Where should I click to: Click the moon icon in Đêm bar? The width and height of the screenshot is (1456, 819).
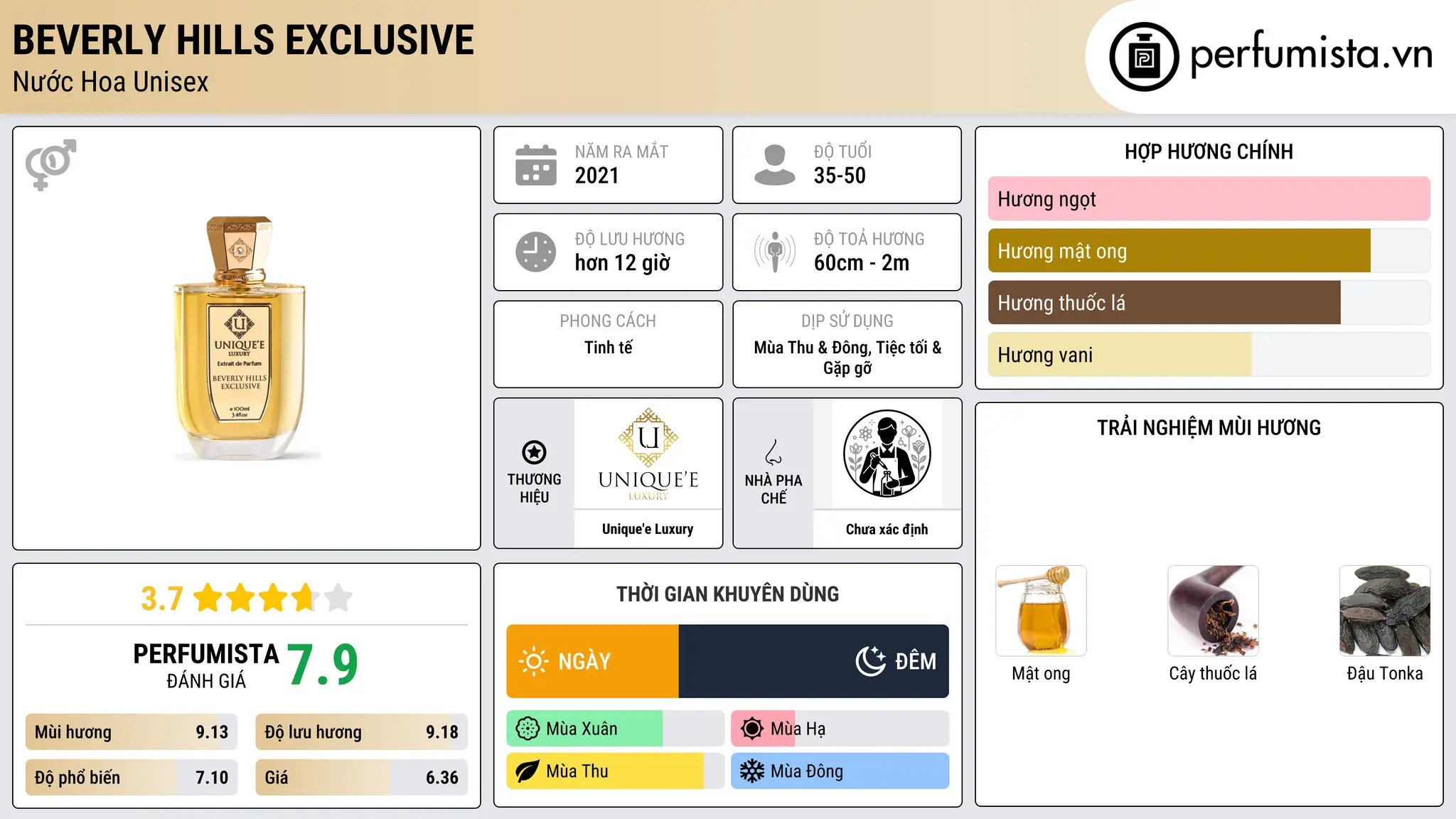pyautogui.click(x=871, y=661)
